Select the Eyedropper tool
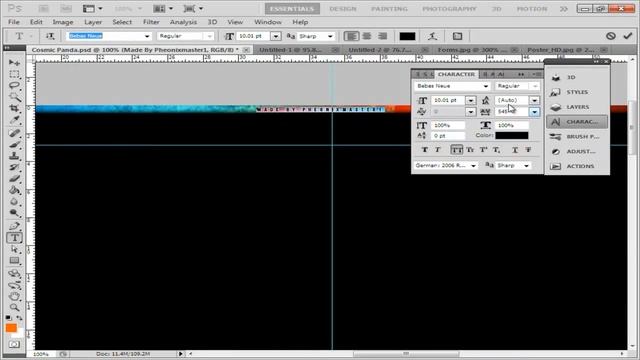Image resolution: width=640 pixels, height=360 pixels. click(14, 120)
